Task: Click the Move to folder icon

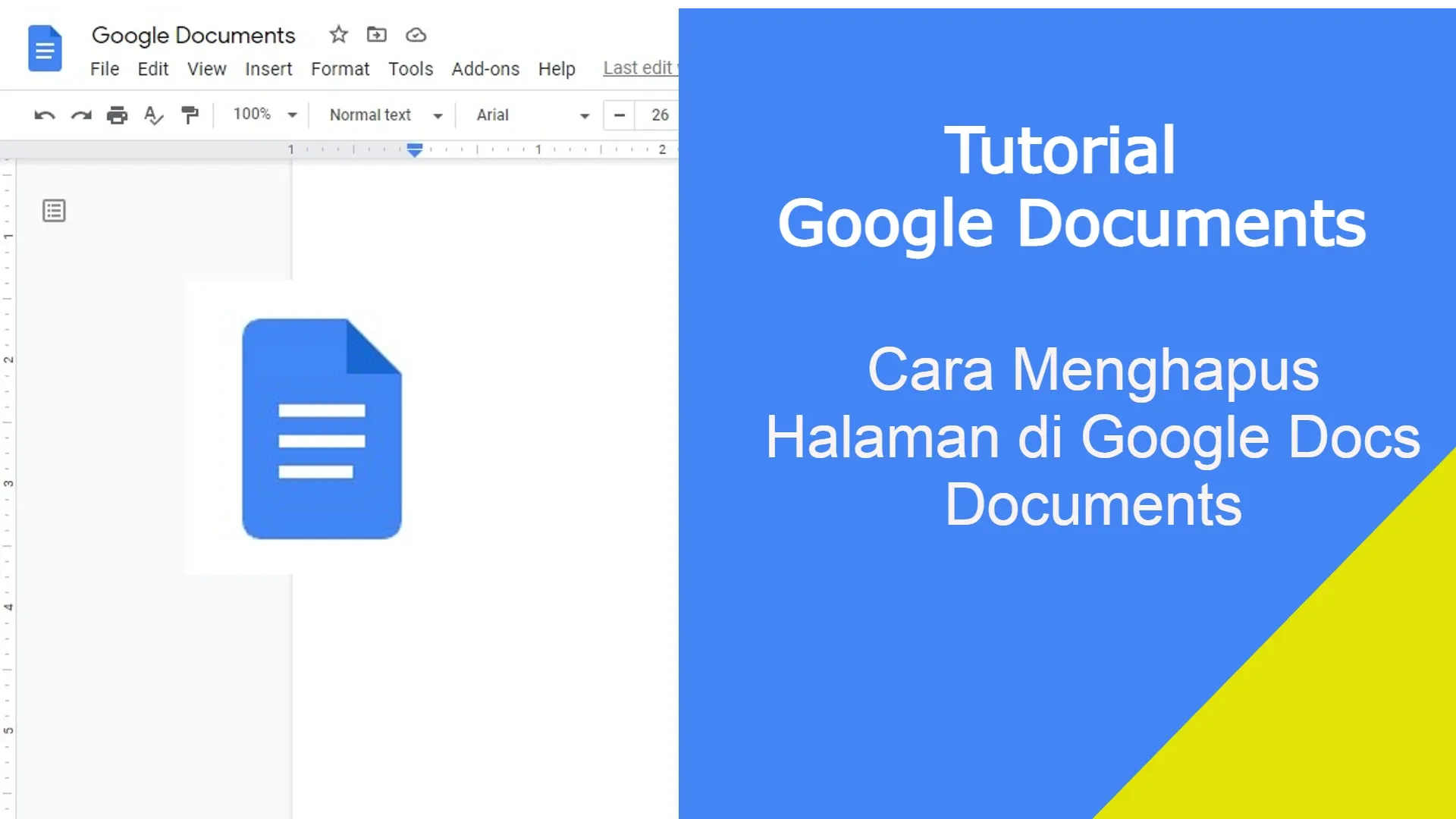Action: tap(376, 35)
